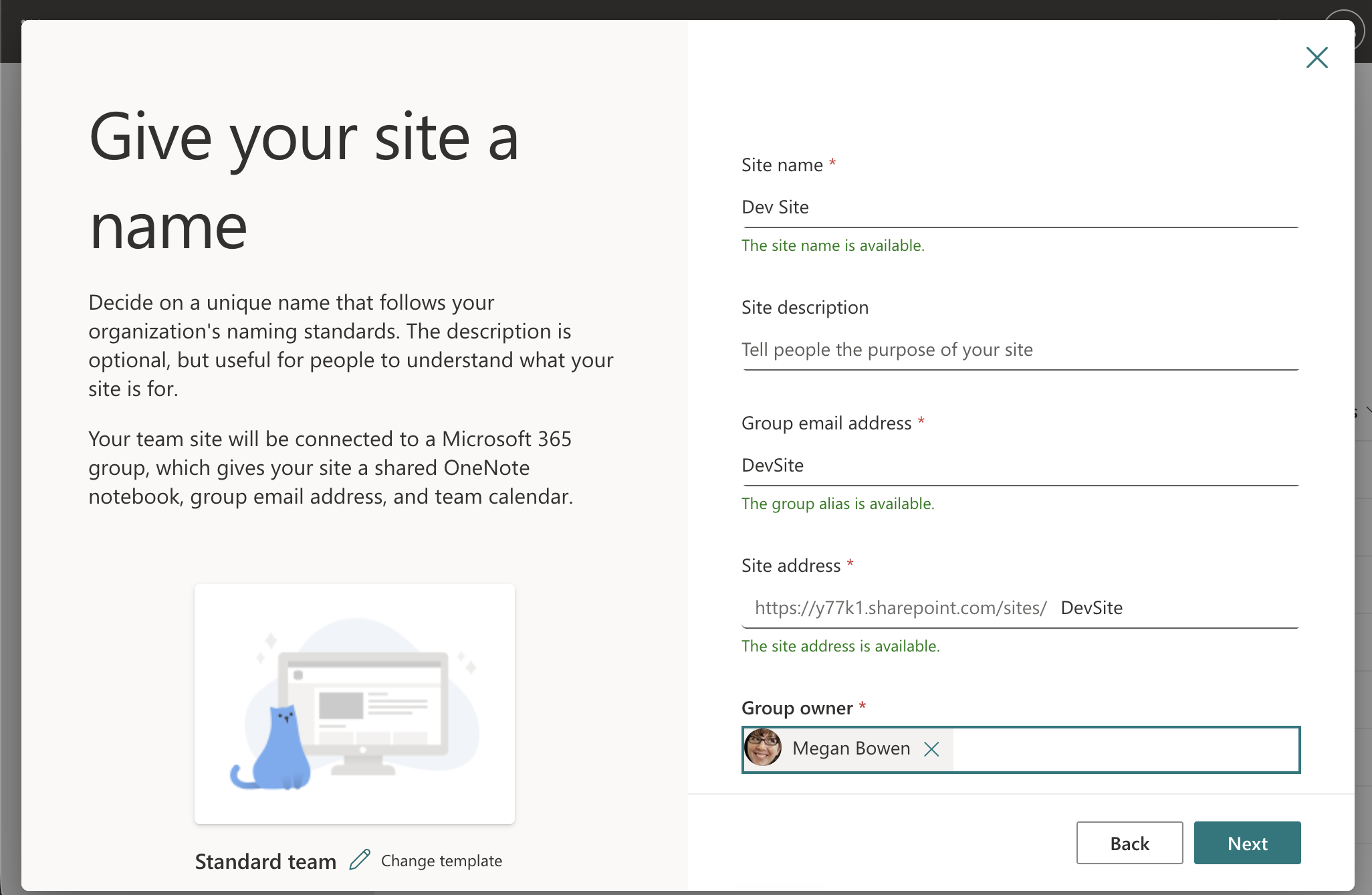The width and height of the screenshot is (1372, 895).
Task: Select Megan Bowen's profile photo
Action: click(763, 748)
